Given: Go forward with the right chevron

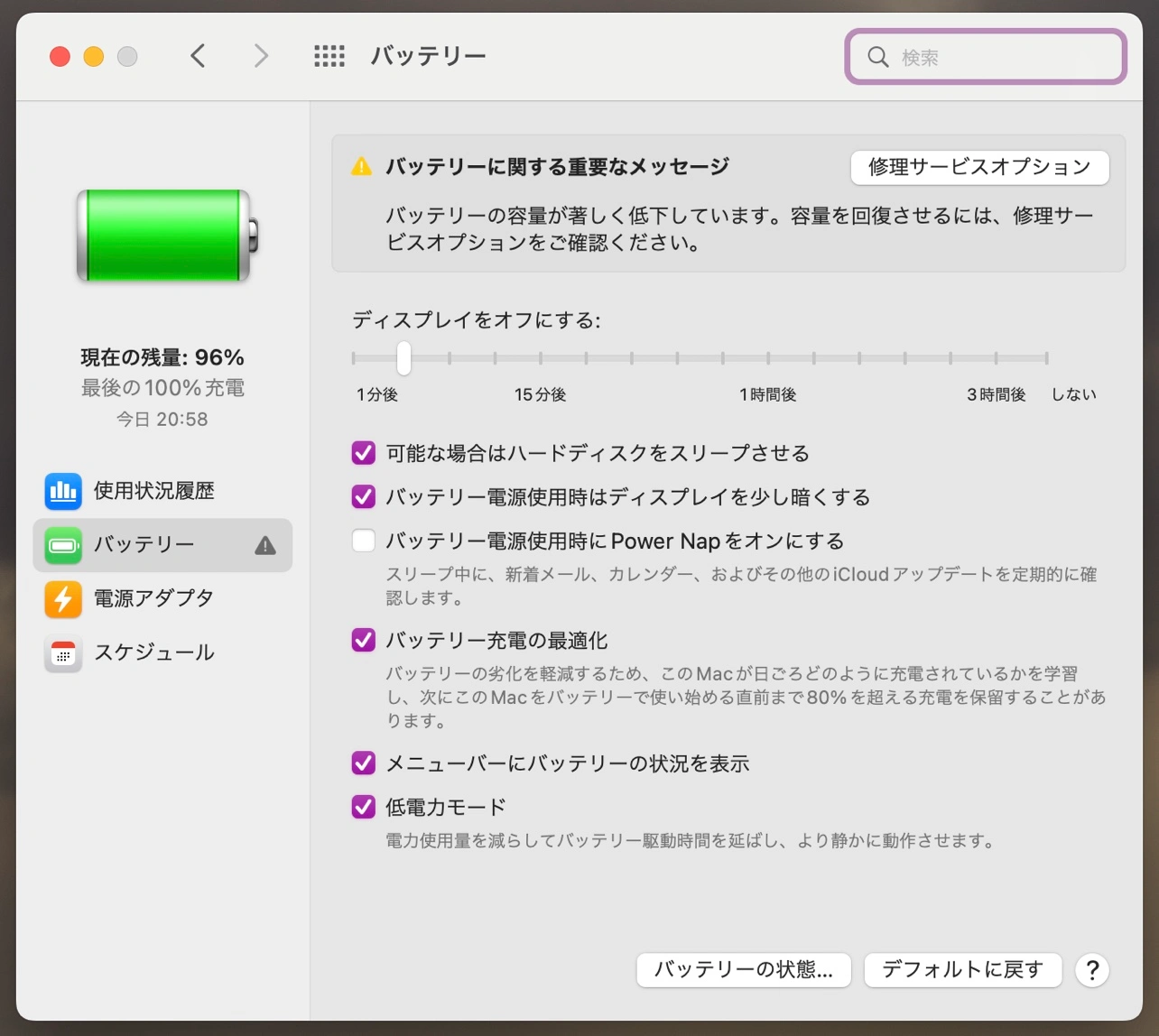Looking at the screenshot, I should [x=261, y=56].
